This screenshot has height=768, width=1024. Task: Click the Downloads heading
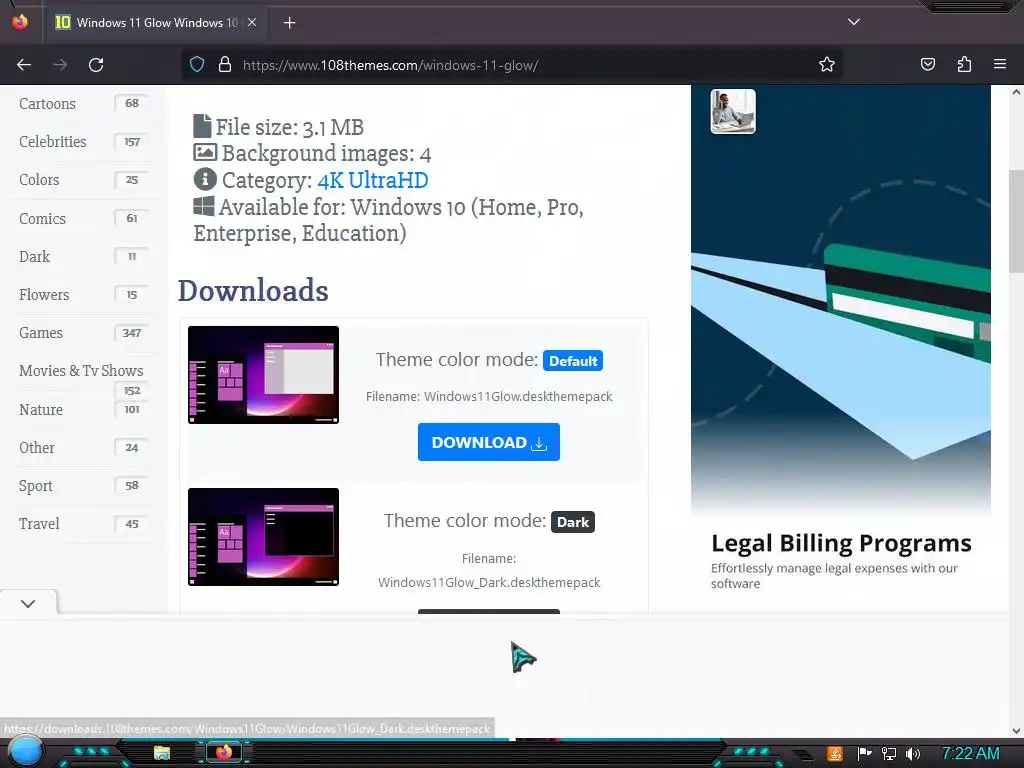coord(253,291)
